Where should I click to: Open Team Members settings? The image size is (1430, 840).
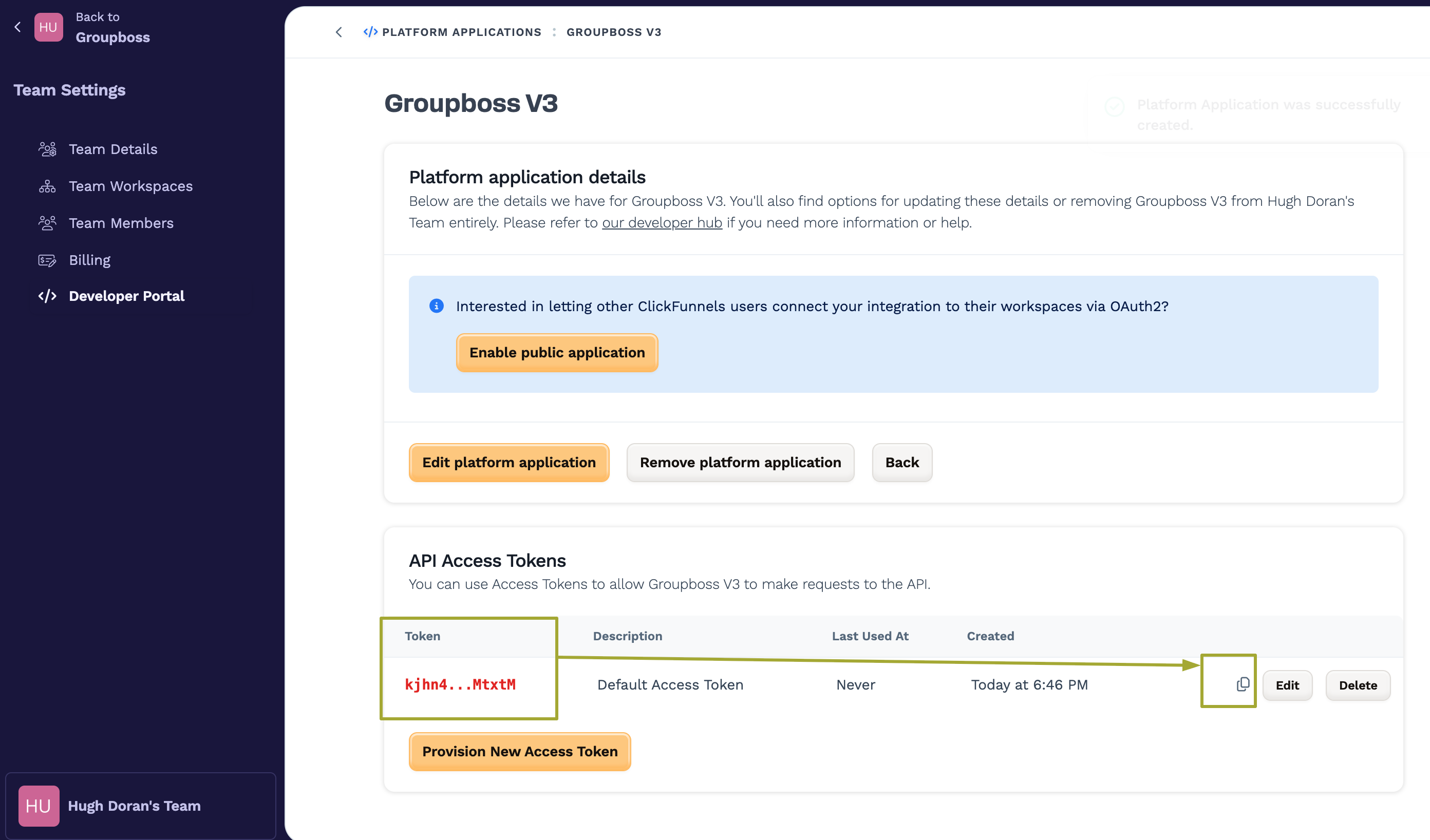(x=121, y=223)
